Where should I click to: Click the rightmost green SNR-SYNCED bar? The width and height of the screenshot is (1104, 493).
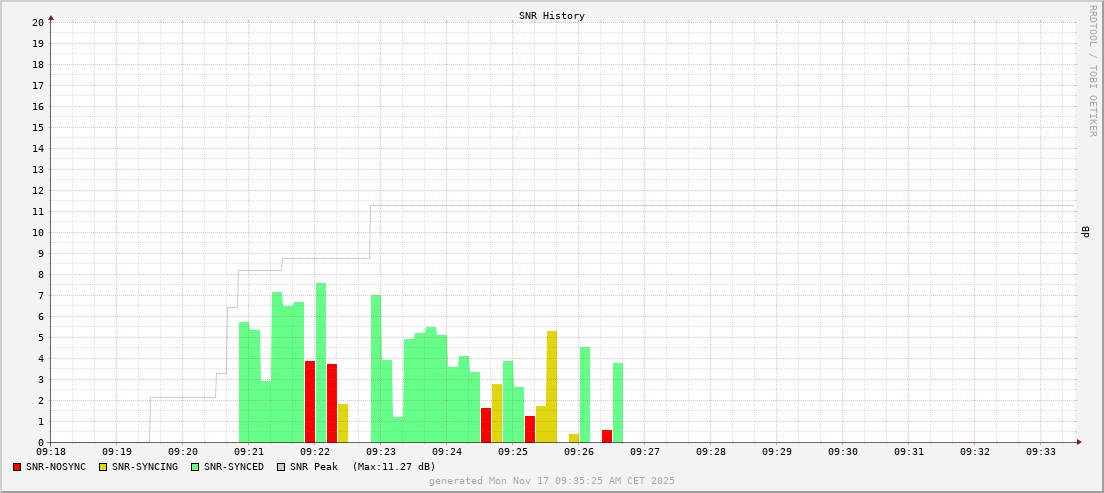click(618, 402)
